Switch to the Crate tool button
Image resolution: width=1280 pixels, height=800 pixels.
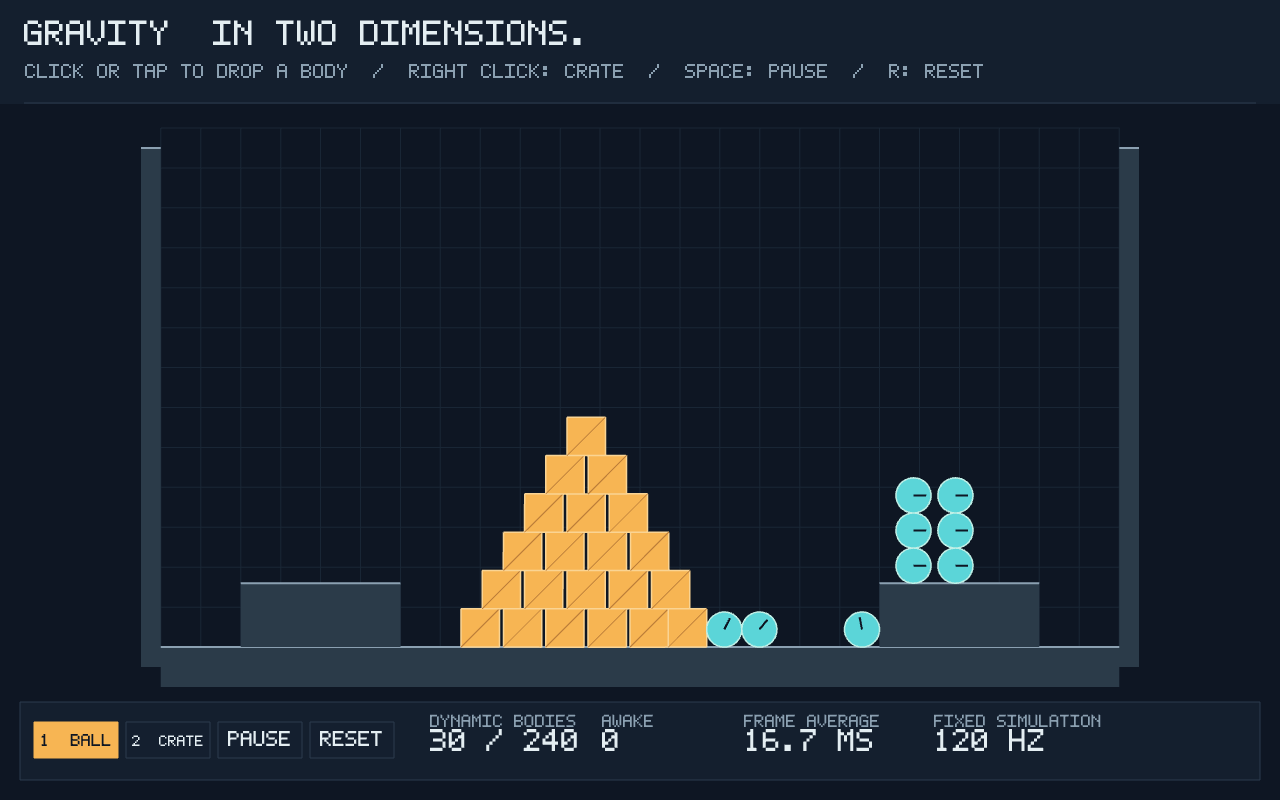(168, 740)
